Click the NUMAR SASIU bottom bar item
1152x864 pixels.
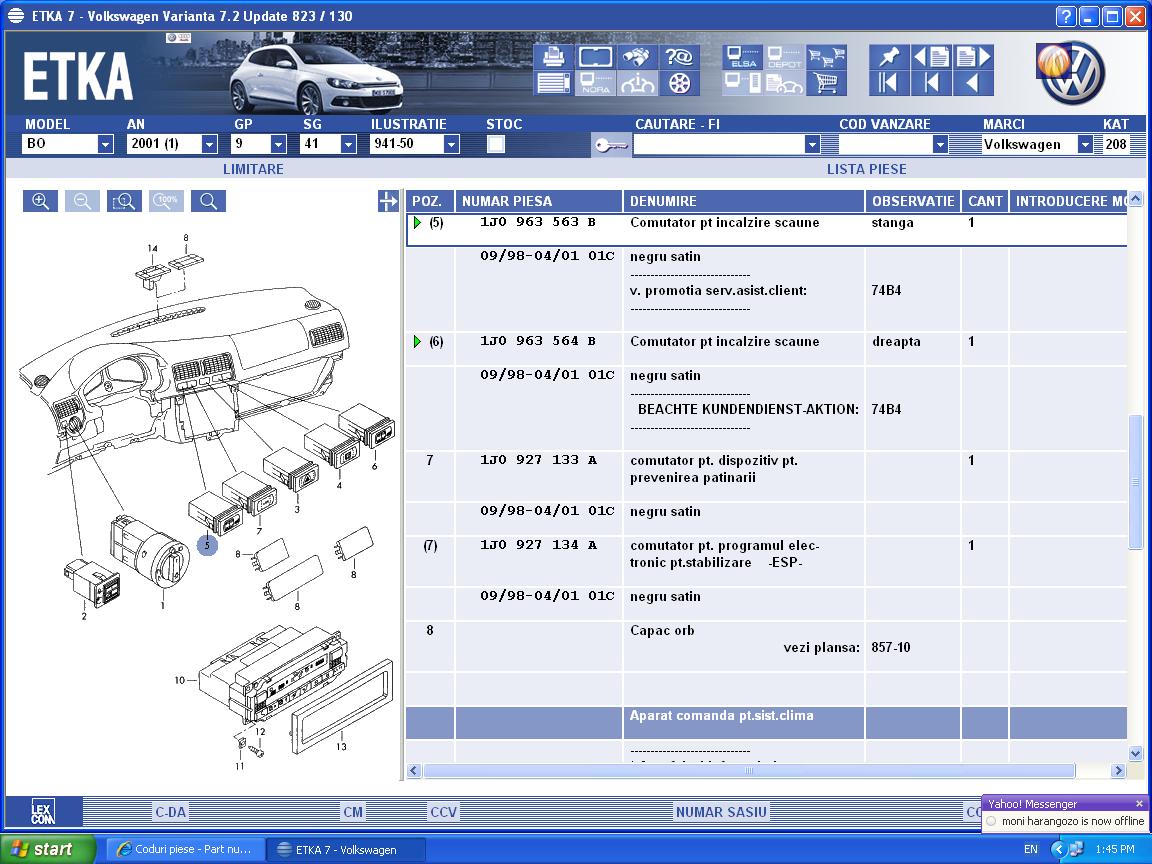point(721,812)
